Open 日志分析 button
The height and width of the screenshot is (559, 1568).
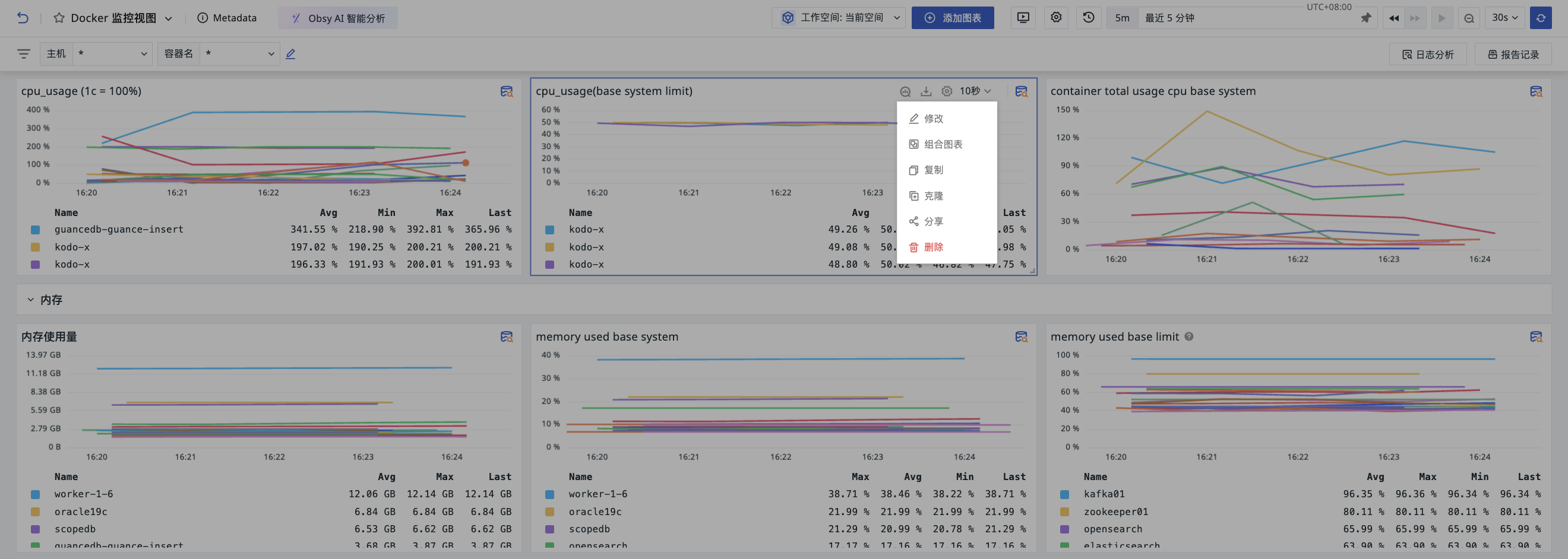click(1427, 54)
